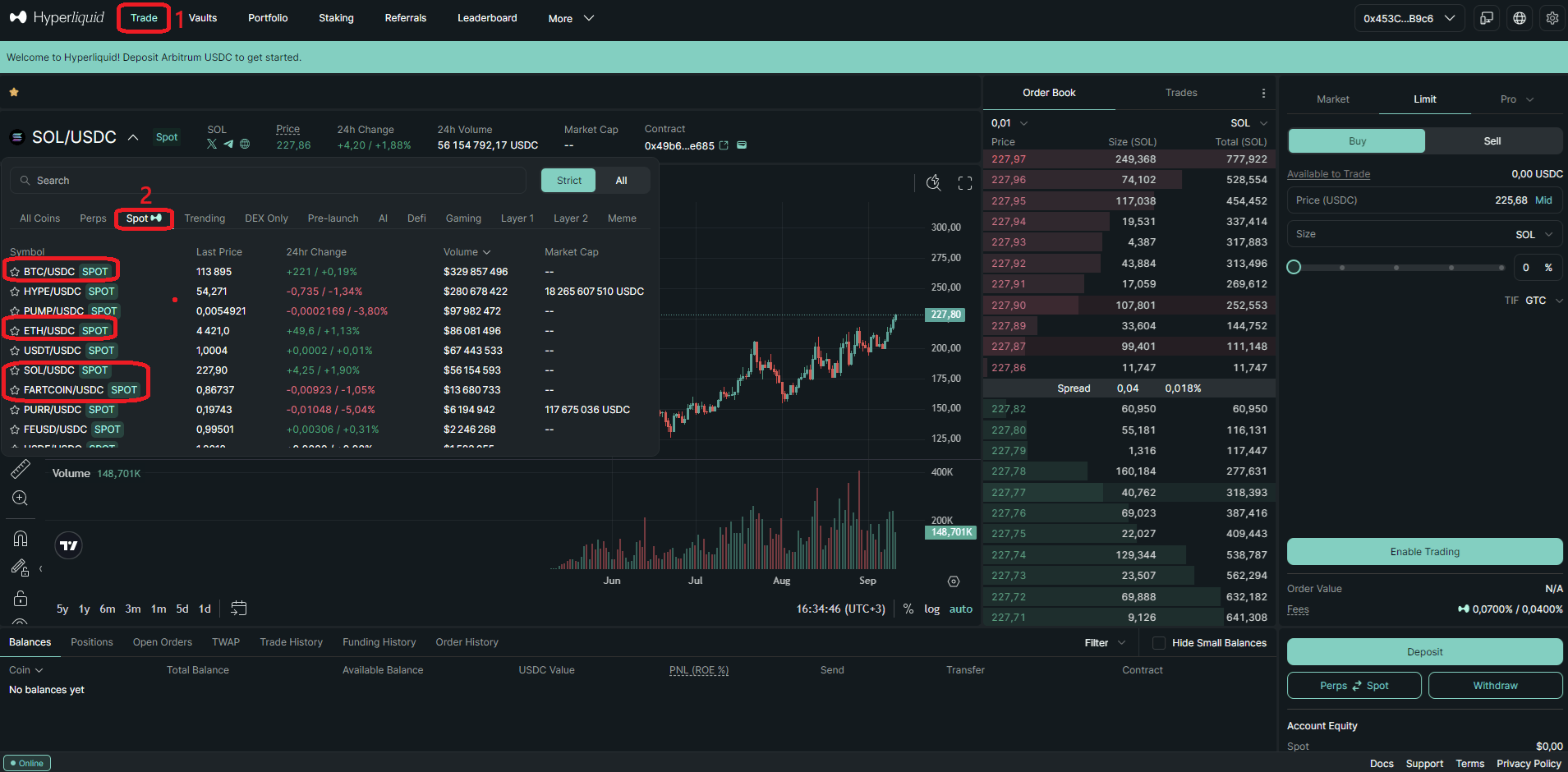Click the order size slider handle
Image resolution: width=1568 pixels, height=772 pixels.
coord(1294,267)
